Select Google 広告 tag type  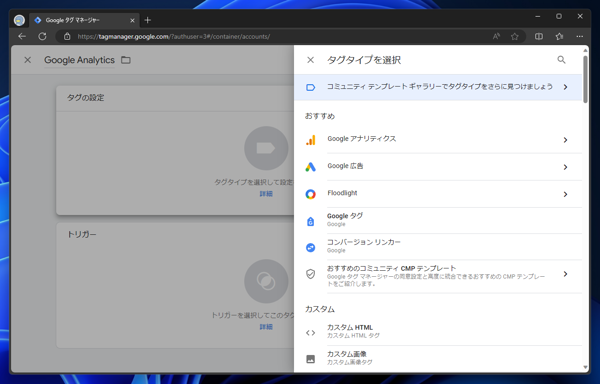(x=438, y=167)
